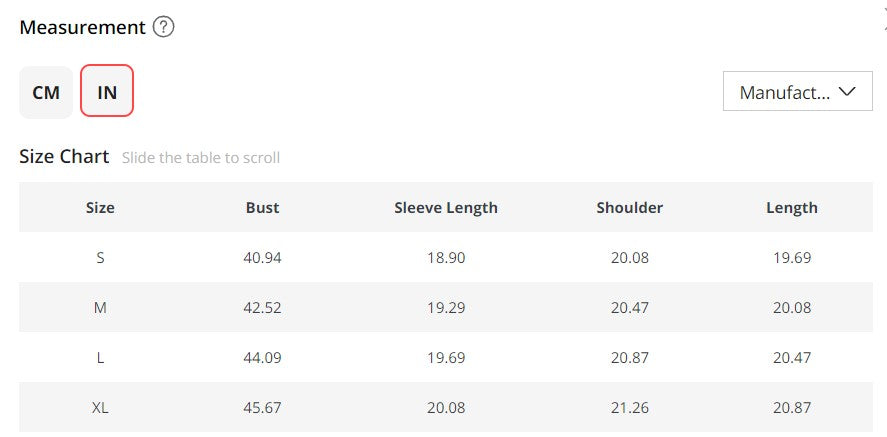This screenshot has width=887, height=437.
Task: Click bust value 40.94 for size S
Action: (262, 258)
